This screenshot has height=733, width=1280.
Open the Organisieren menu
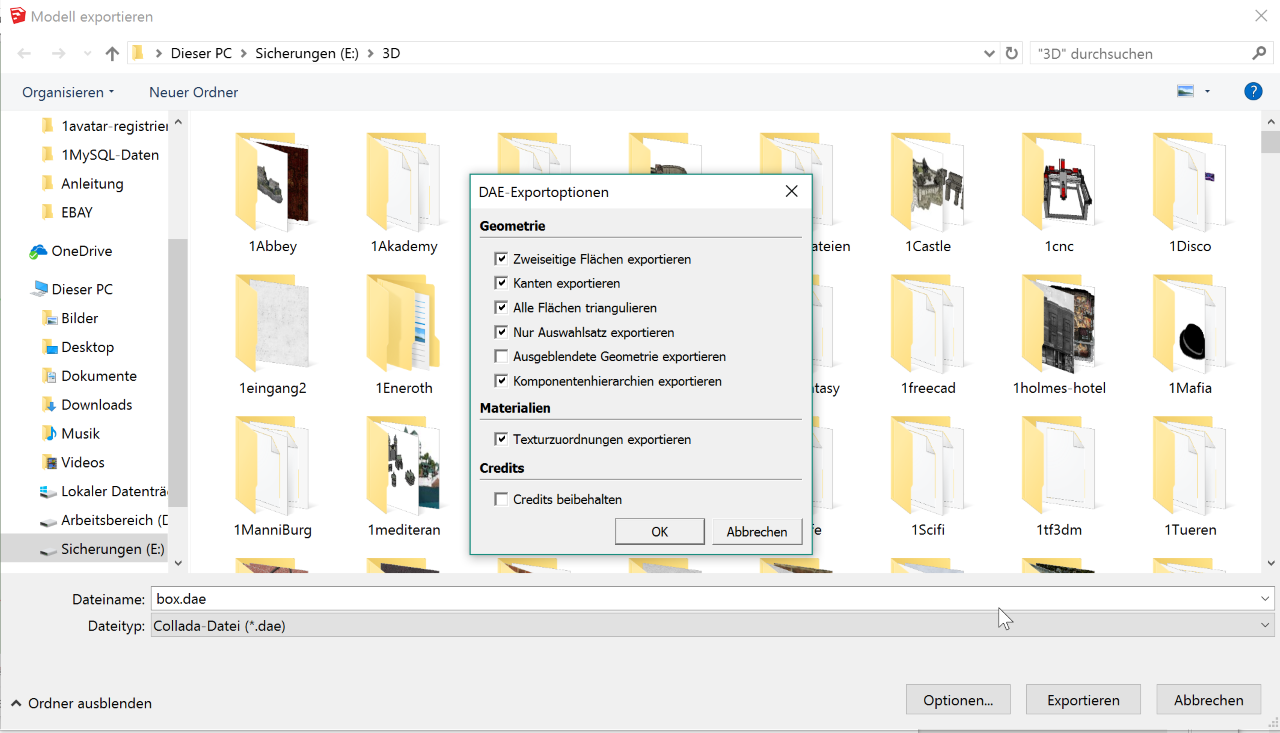(x=68, y=92)
